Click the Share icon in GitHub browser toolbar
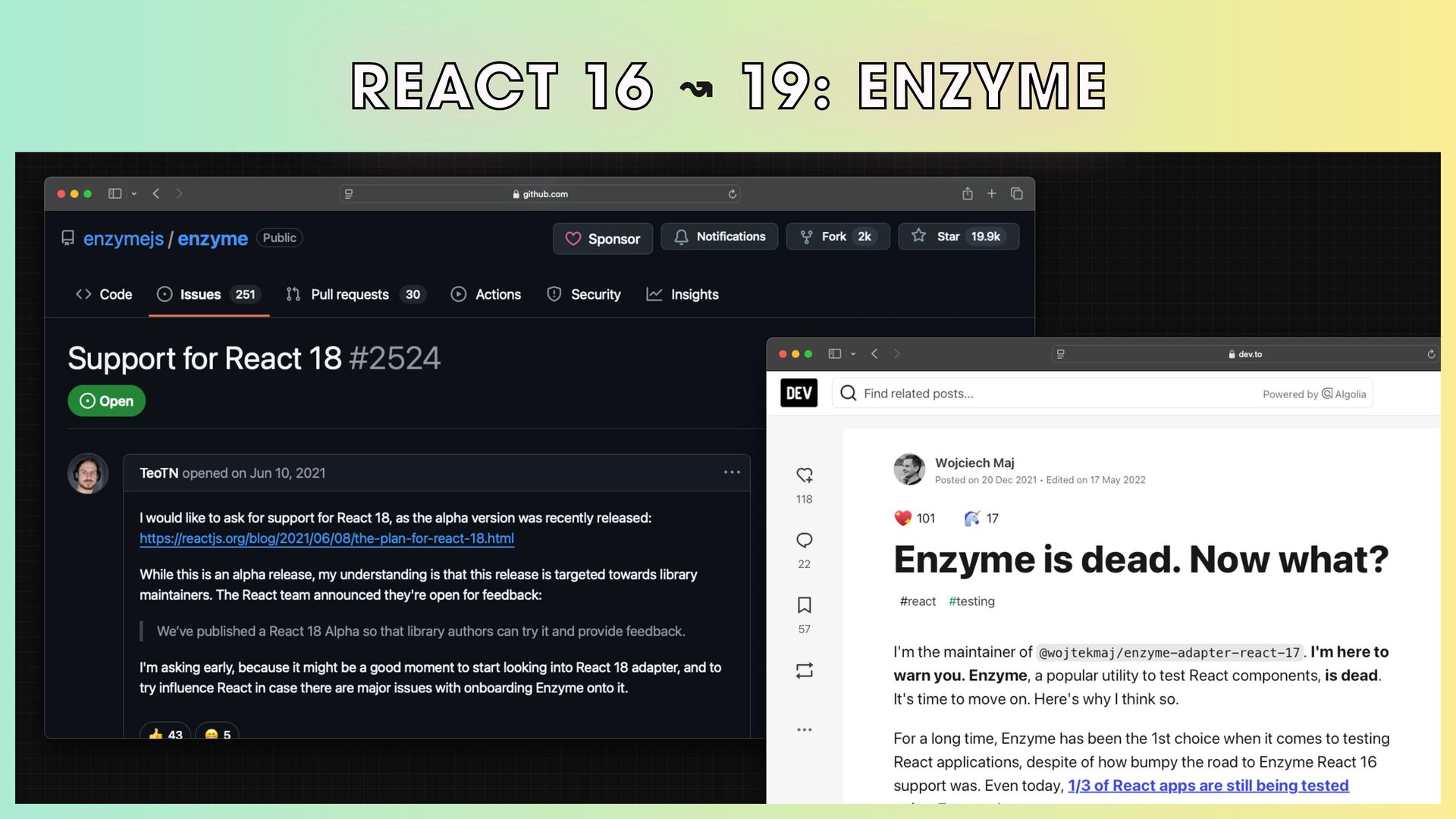 coord(967,193)
